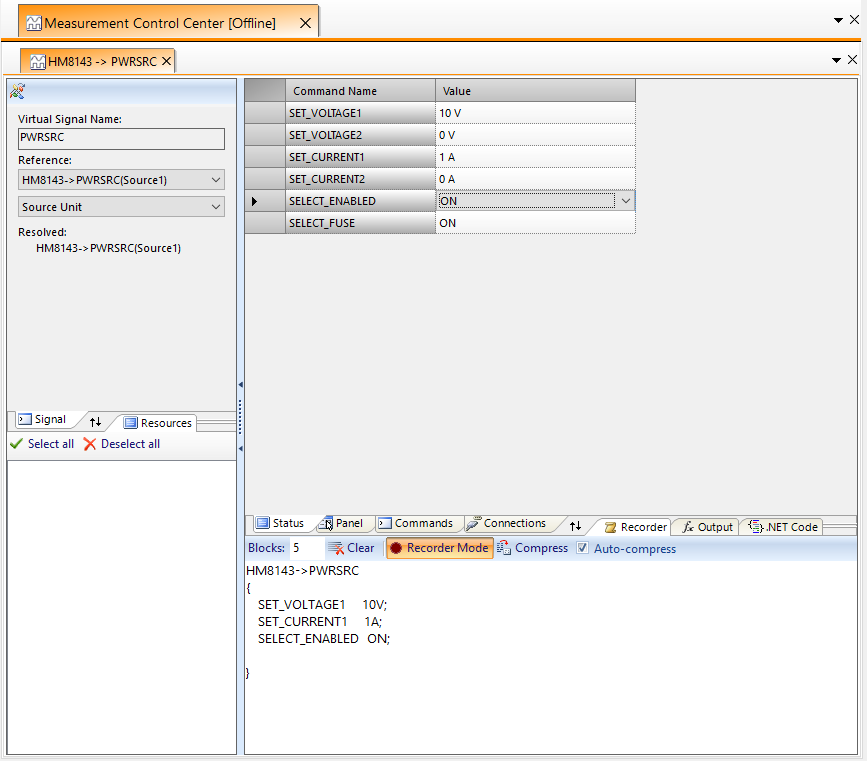
Task: Select the SET_CURRENT2 command name cell
Action: [361, 179]
